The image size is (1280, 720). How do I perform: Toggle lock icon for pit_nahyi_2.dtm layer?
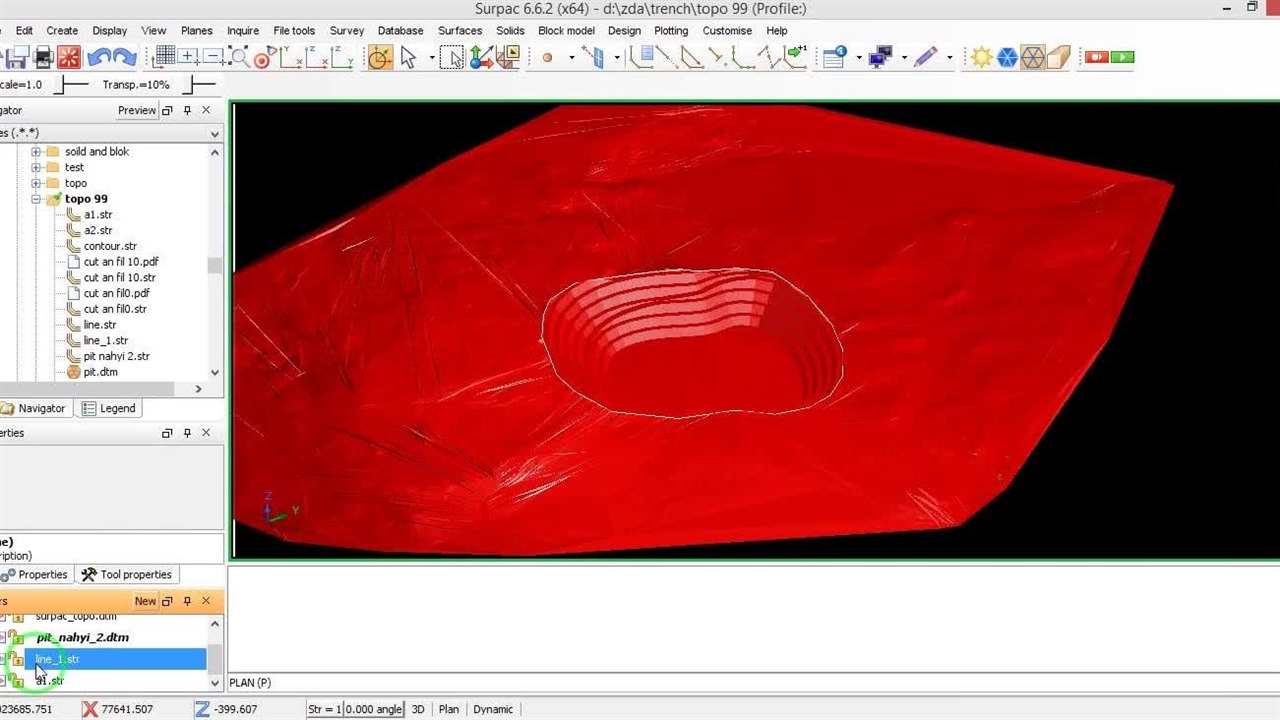pyautogui.click(x=17, y=638)
